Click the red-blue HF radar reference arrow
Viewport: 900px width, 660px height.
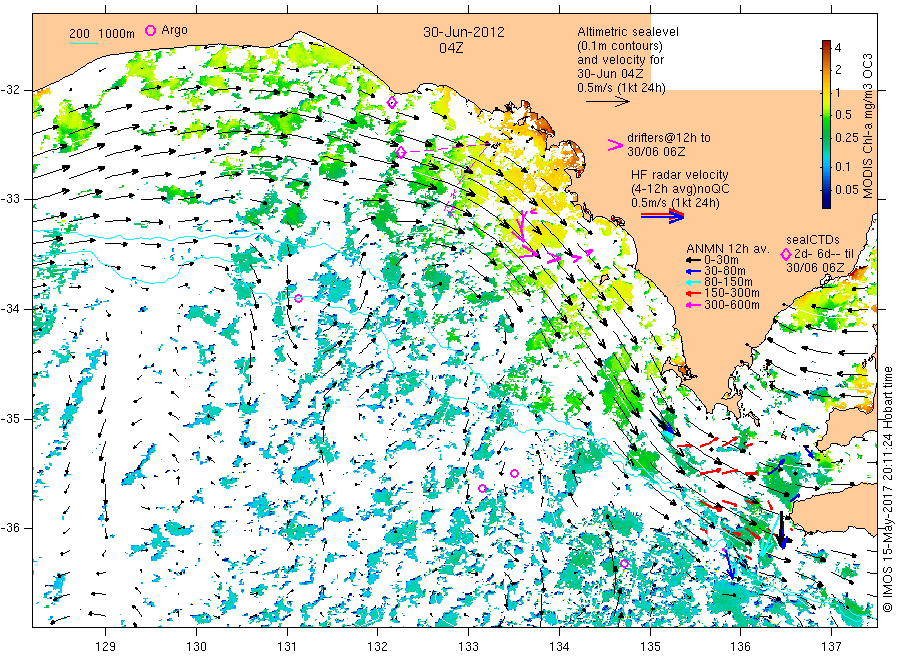(x=662, y=216)
